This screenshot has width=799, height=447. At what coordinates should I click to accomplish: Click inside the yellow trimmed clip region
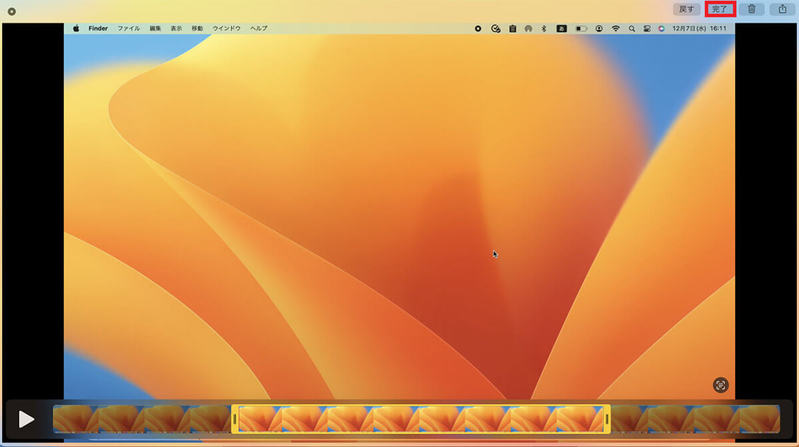(x=421, y=419)
